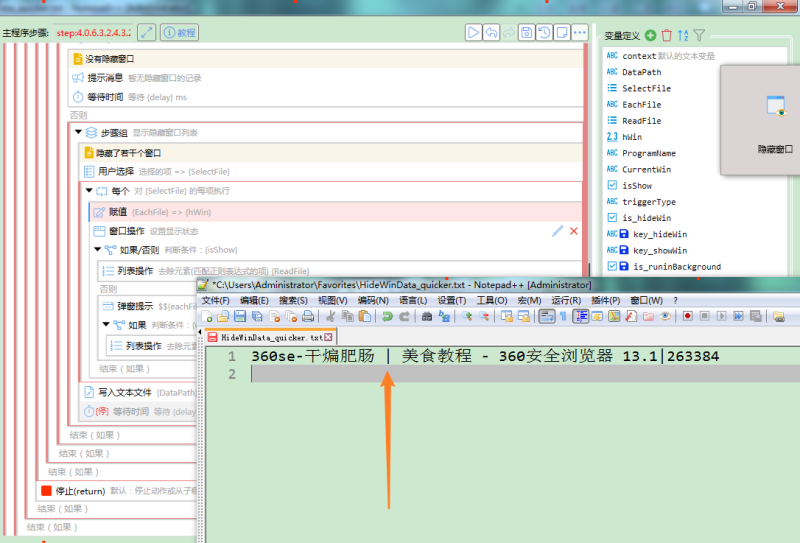Add a new variable with green plus
This screenshot has height=543, width=800.
(x=650, y=35)
